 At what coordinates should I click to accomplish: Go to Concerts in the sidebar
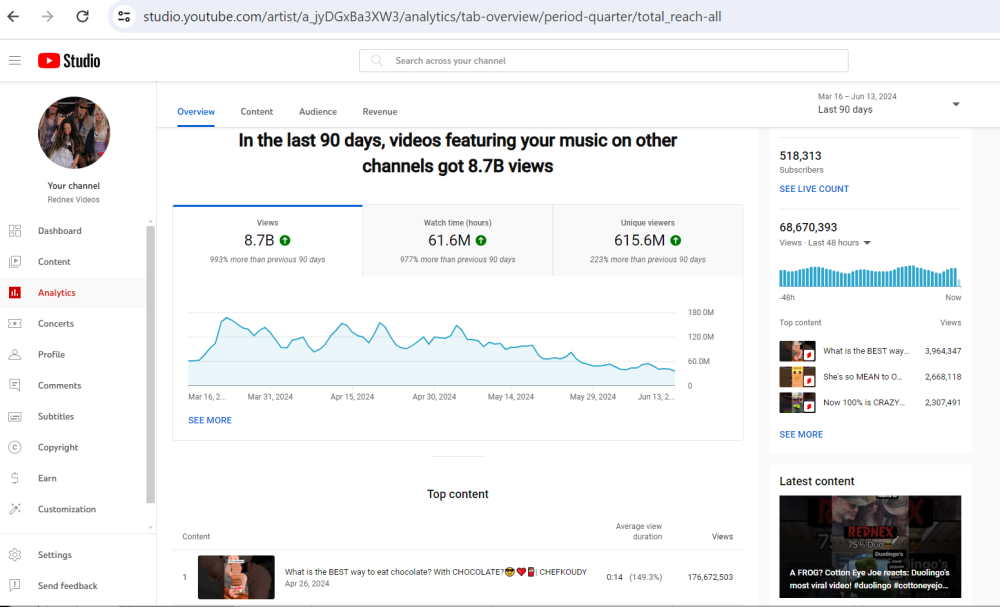coord(73,323)
